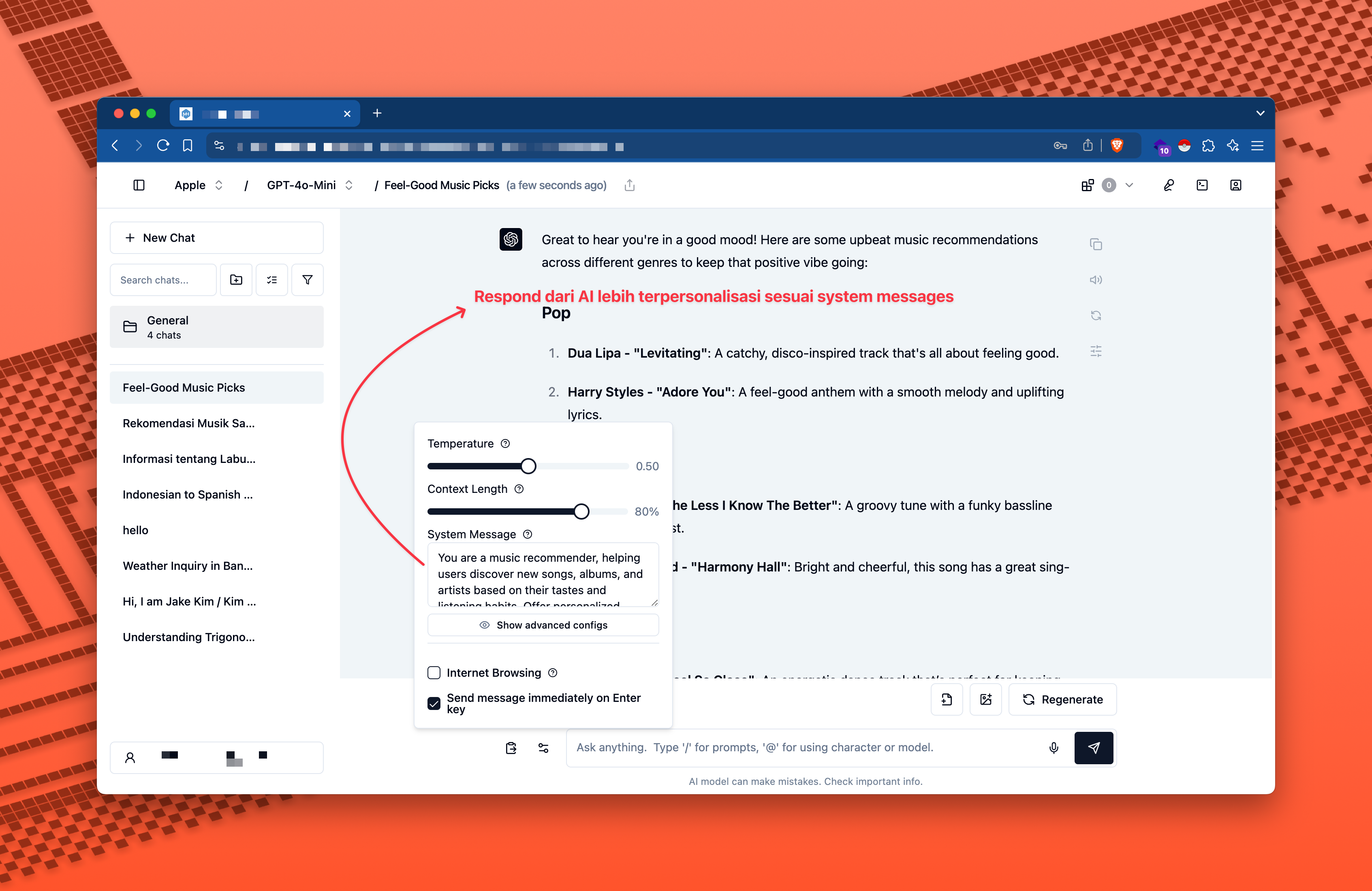Enable multi-select chats checklist icon
The image size is (1372, 891).
[272, 280]
